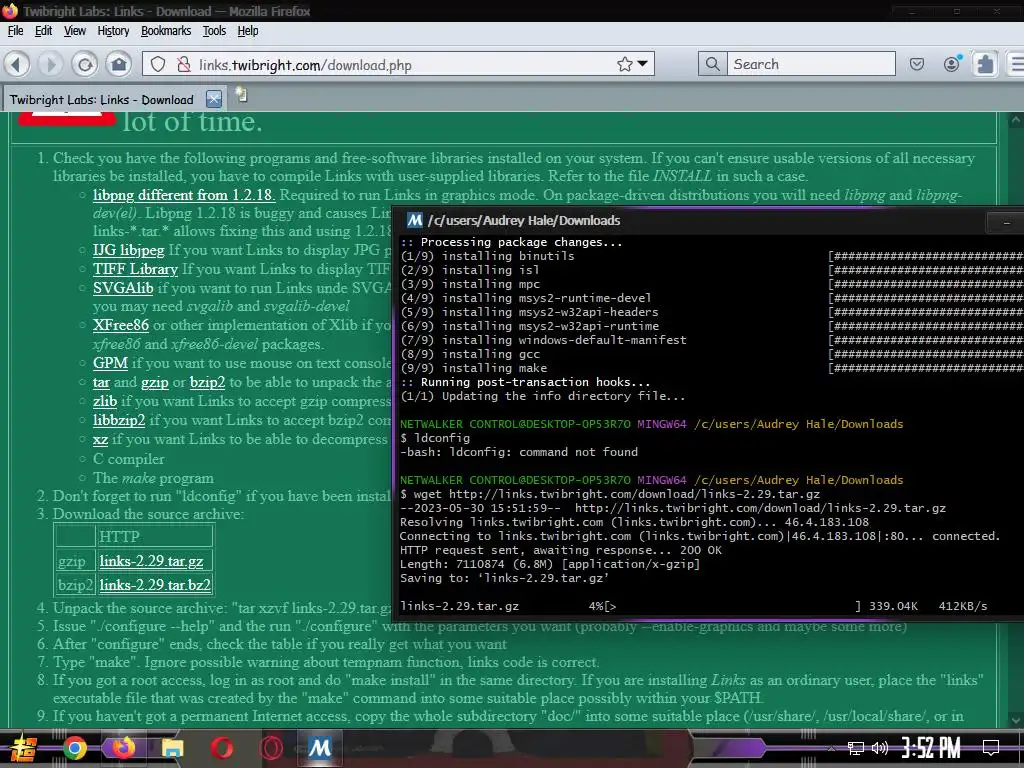Click the "$ ldconfig" command line in the terminal

pos(435,438)
